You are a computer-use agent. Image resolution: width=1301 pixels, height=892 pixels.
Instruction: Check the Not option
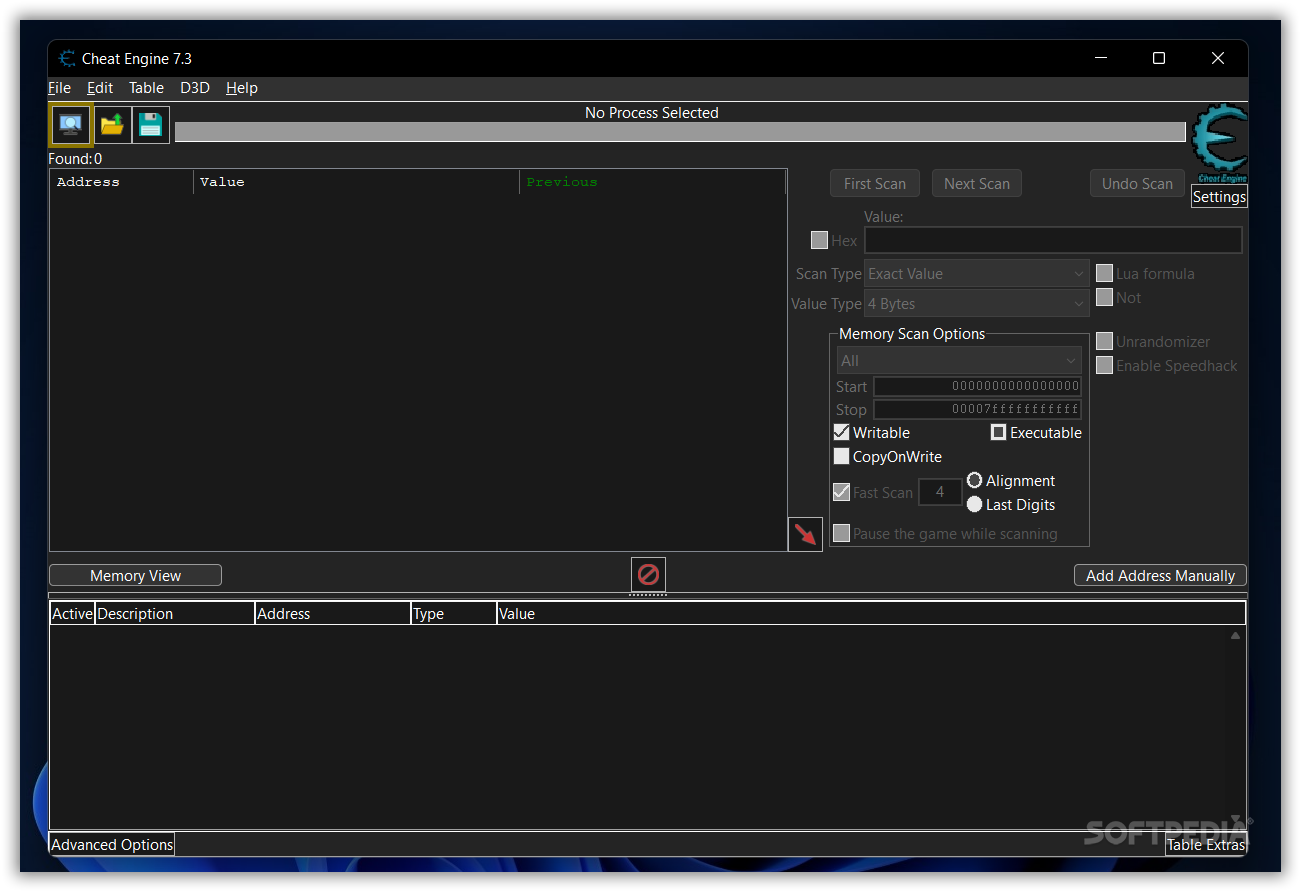1104,297
